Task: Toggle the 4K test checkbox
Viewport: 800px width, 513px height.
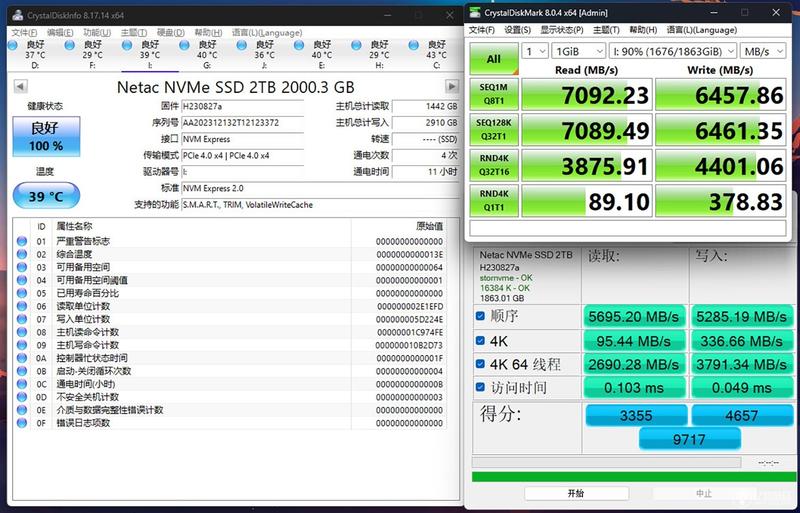Action: (x=480, y=340)
